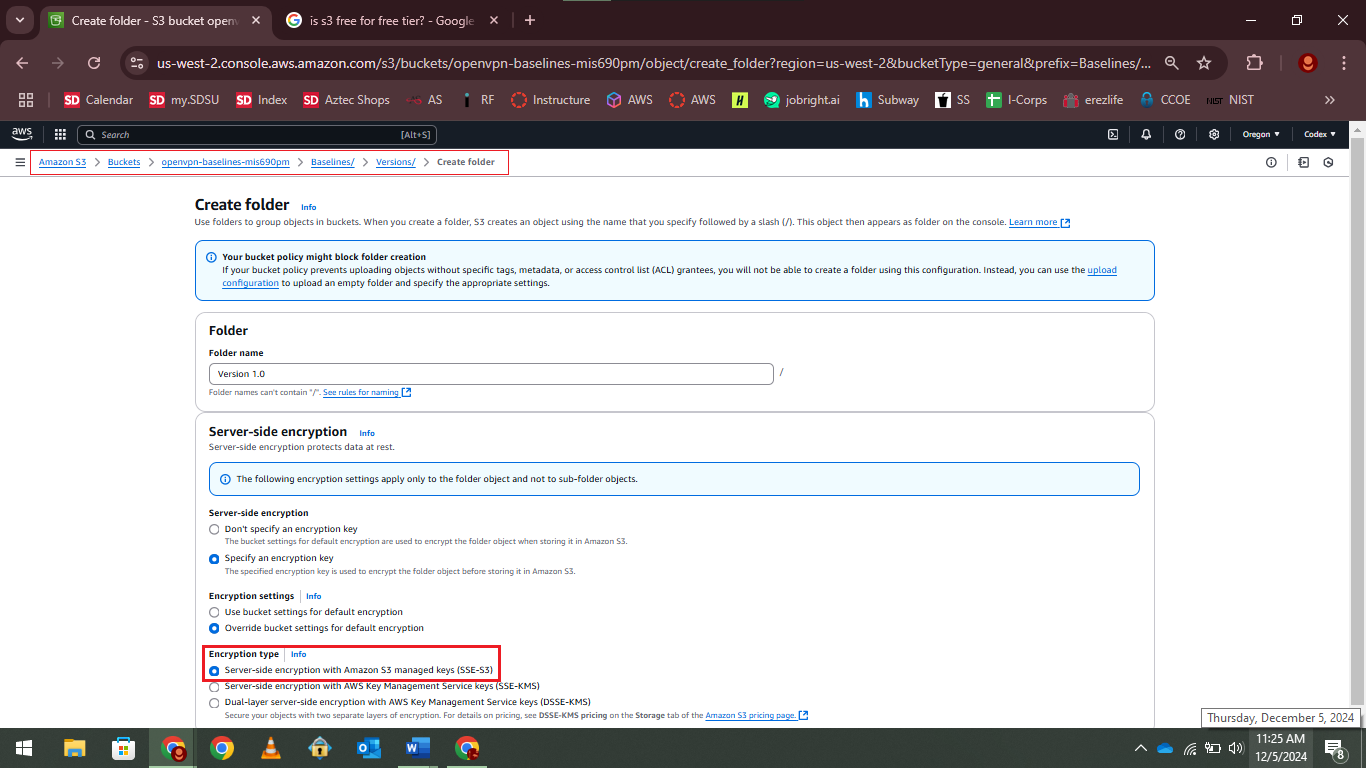Show more bookmarks with the double chevron
This screenshot has width=1366, height=768.
coord(1330,100)
